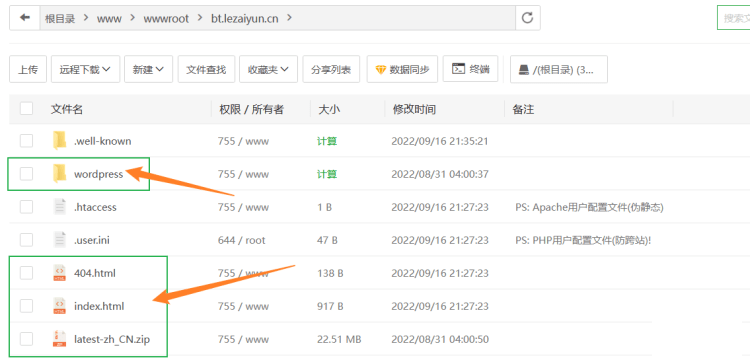Open the 分享列表 button
This screenshot has width=750, height=364.
331,69
